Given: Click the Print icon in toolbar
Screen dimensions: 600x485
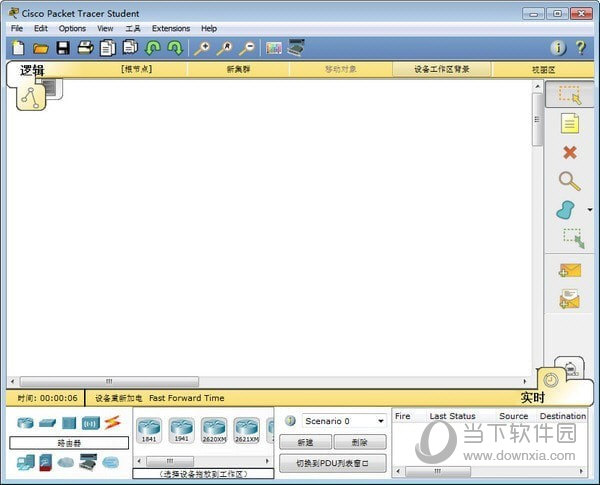Looking at the screenshot, I should point(85,47).
